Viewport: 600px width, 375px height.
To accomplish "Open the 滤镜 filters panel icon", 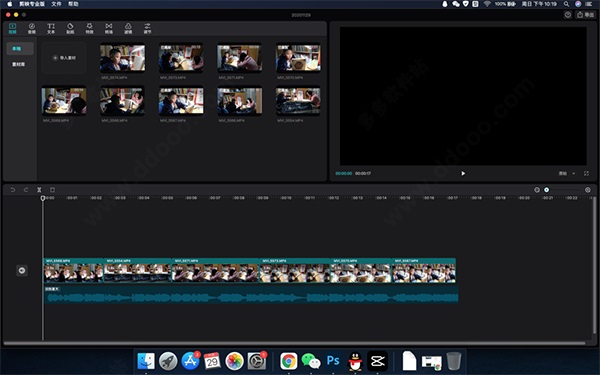I will click(128, 28).
